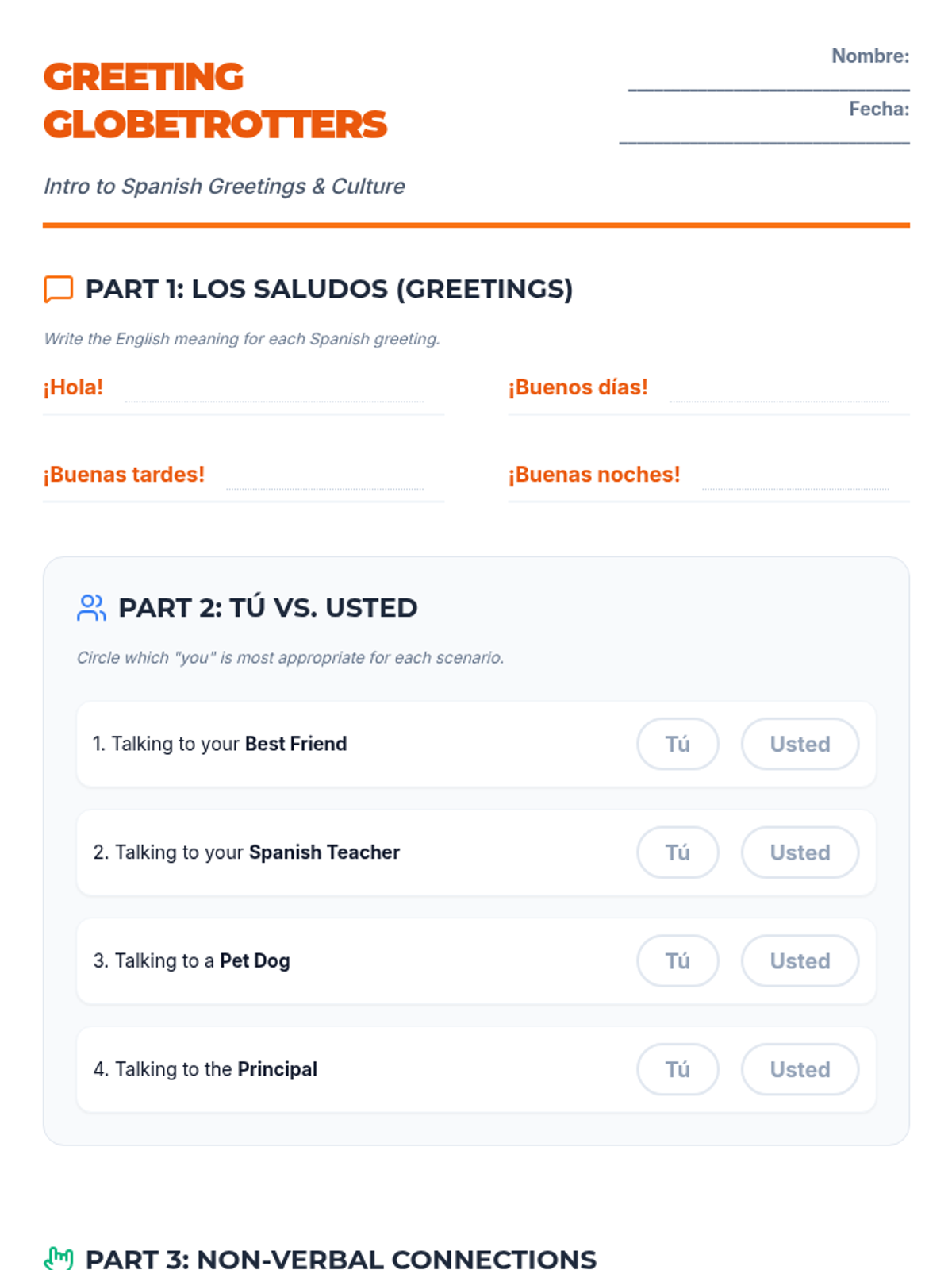This screenshot has width=952, height=1270.
Task: Pick Tú for the Pet Dog scenario
Action: (x=678, y=961)
